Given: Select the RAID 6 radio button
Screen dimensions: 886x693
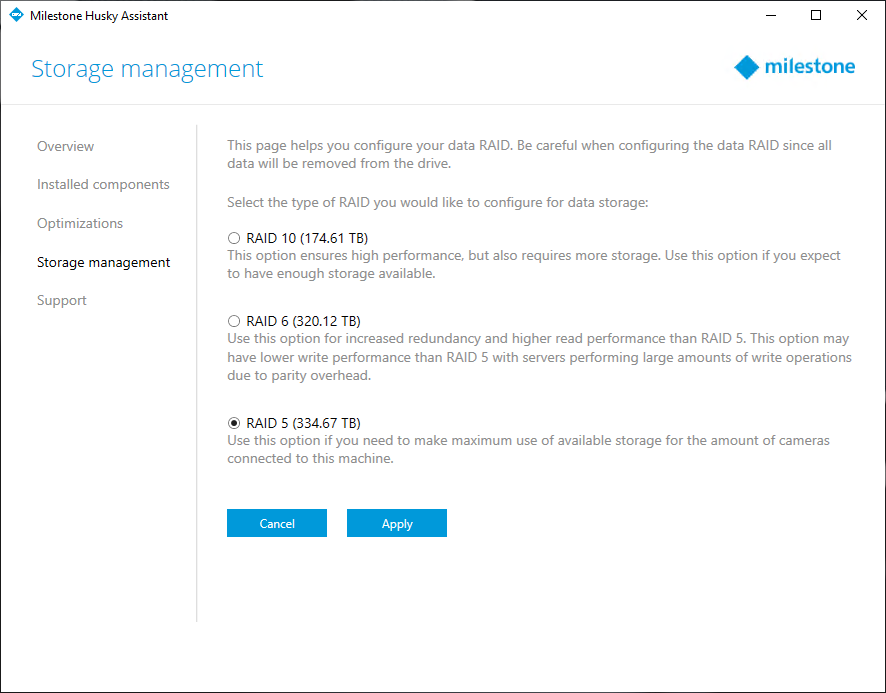Looking at the screenshot, I should pos(234,321).
